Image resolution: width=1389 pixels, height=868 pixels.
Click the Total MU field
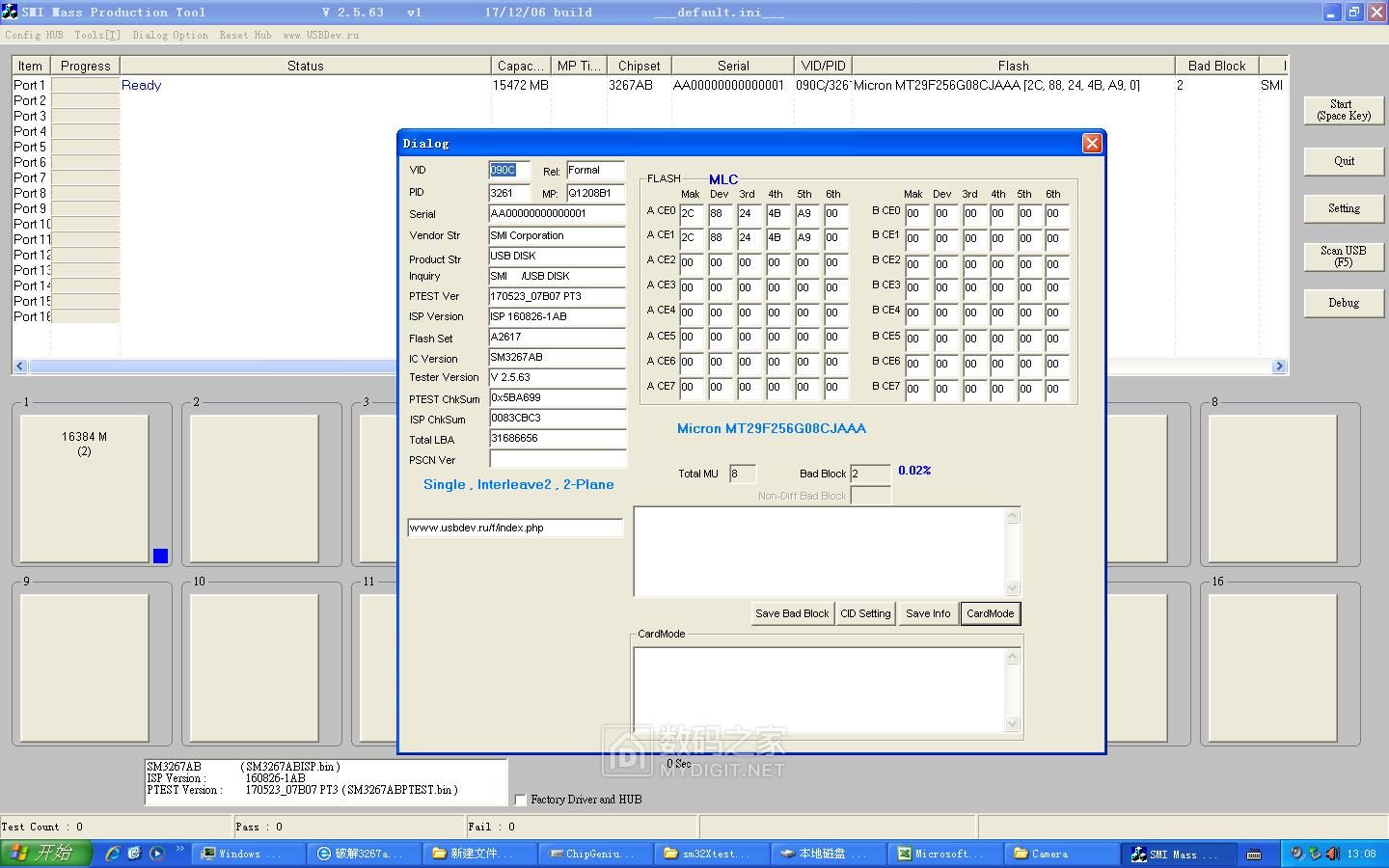pos(742,474)
